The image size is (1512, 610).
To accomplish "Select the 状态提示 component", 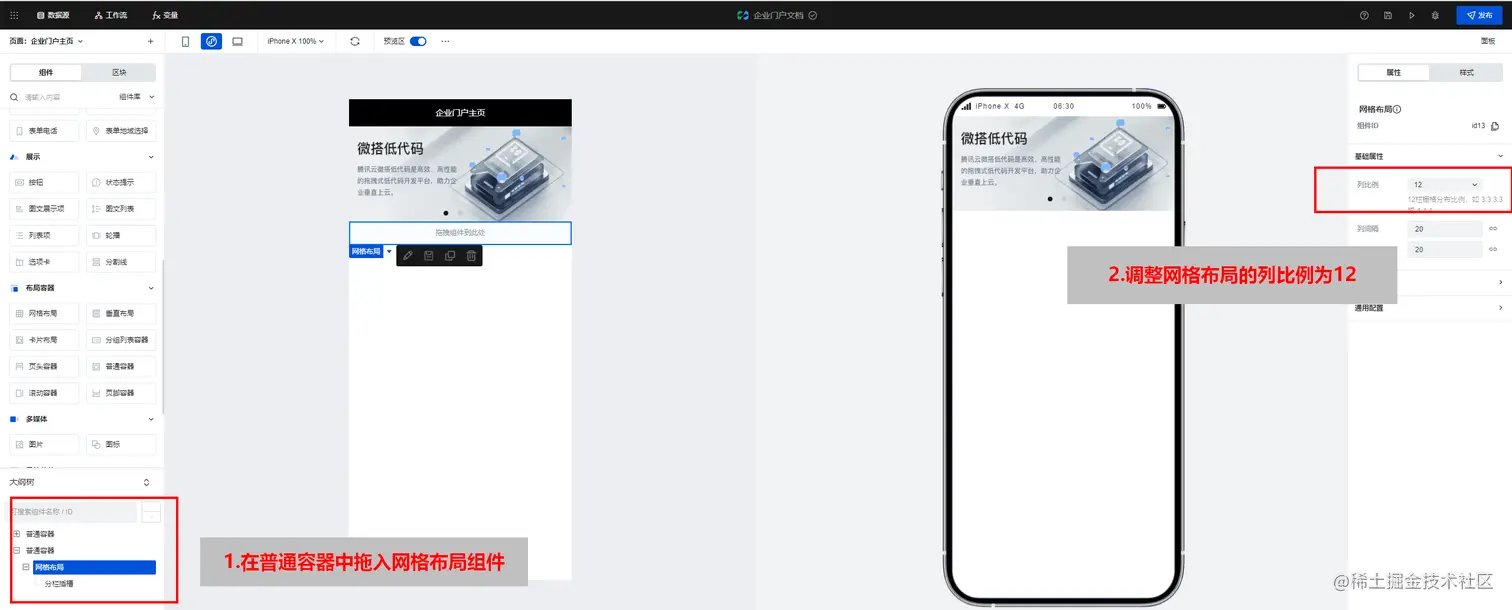I will (x=121, y=183).
